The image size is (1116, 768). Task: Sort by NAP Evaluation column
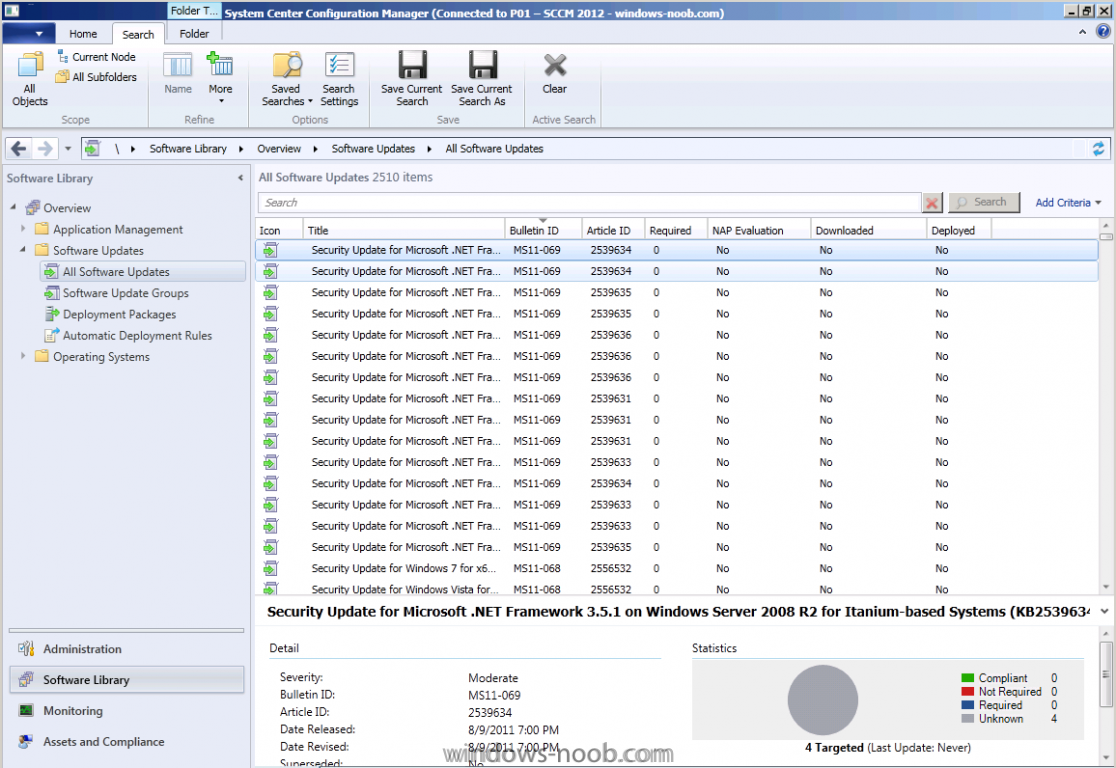pos(759,230)
